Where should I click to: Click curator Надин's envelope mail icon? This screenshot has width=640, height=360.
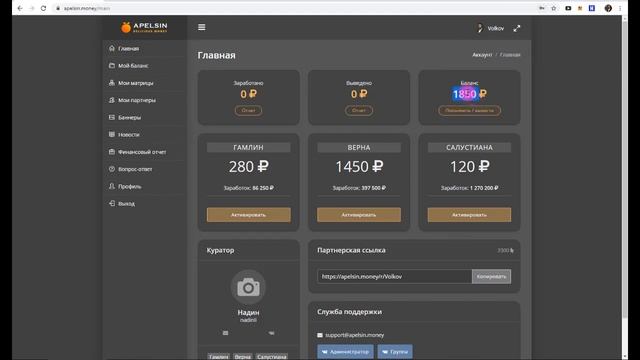(225, 333)
